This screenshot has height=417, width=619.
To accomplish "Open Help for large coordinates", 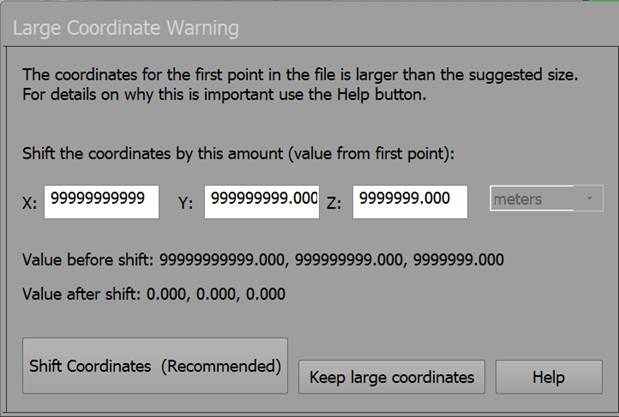I will [548, 377].
